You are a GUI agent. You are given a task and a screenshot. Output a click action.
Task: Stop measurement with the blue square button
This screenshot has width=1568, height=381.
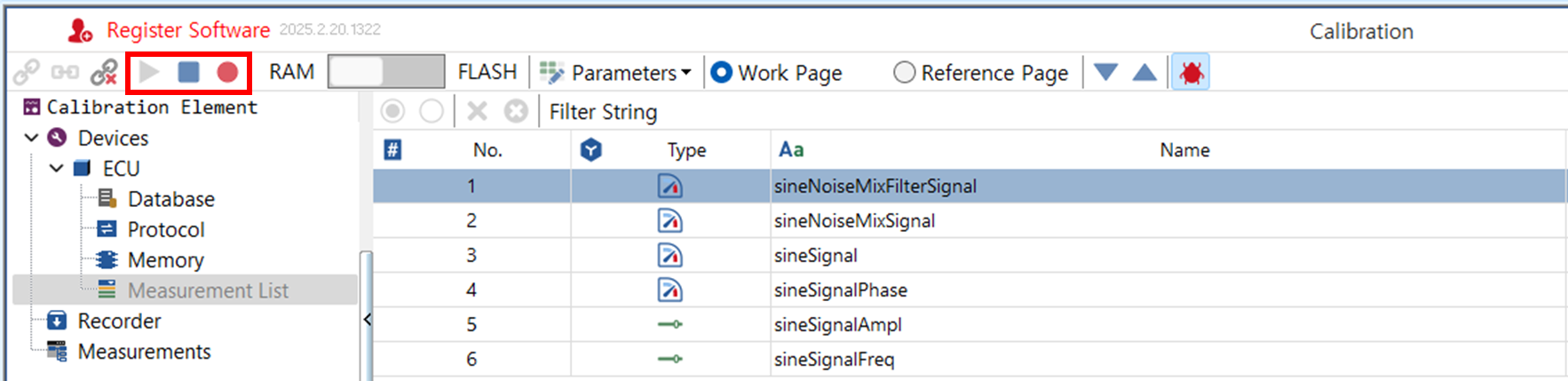(188, 72)
